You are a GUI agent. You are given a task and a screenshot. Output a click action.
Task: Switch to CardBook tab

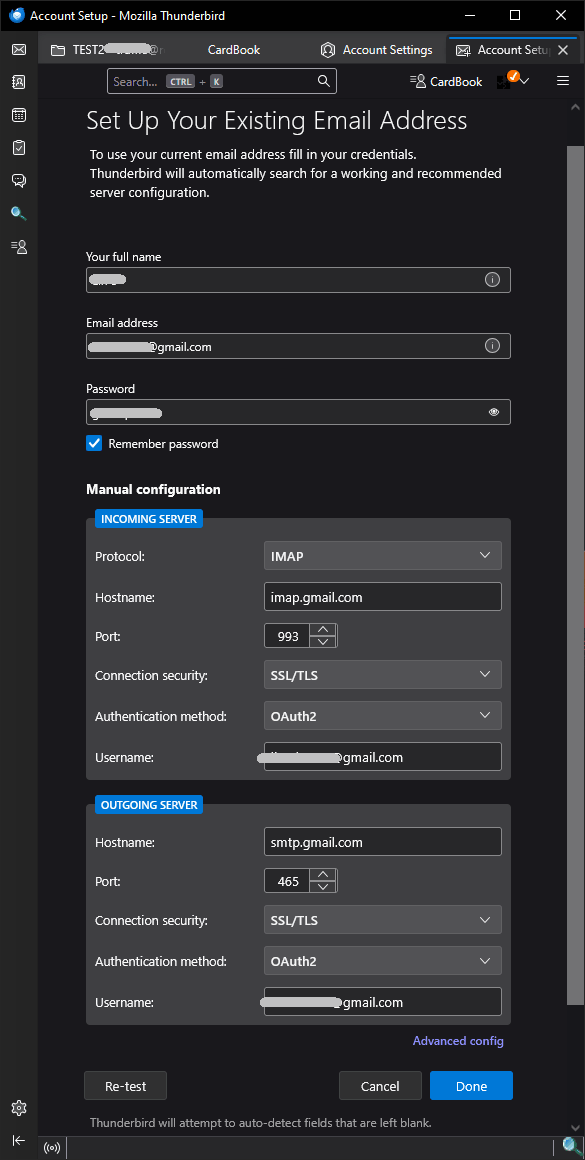click(234, 50)
